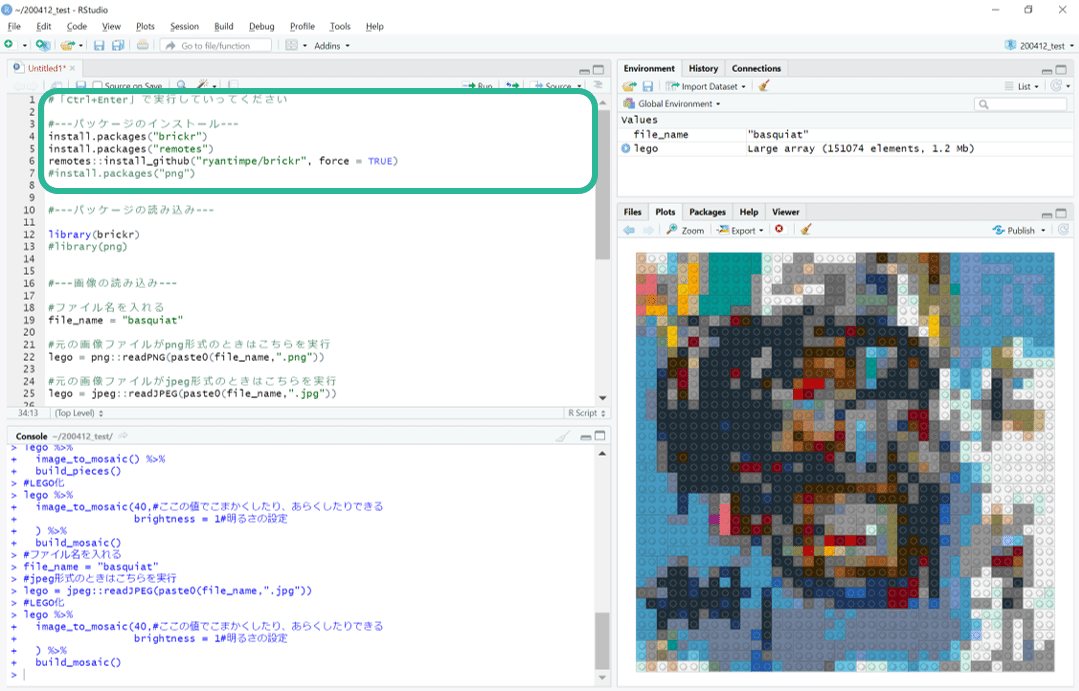Image resolution: width=1079 pixels, height=691 pixels.
Task: Open the Session menu
Action: [x=184, y=26]
